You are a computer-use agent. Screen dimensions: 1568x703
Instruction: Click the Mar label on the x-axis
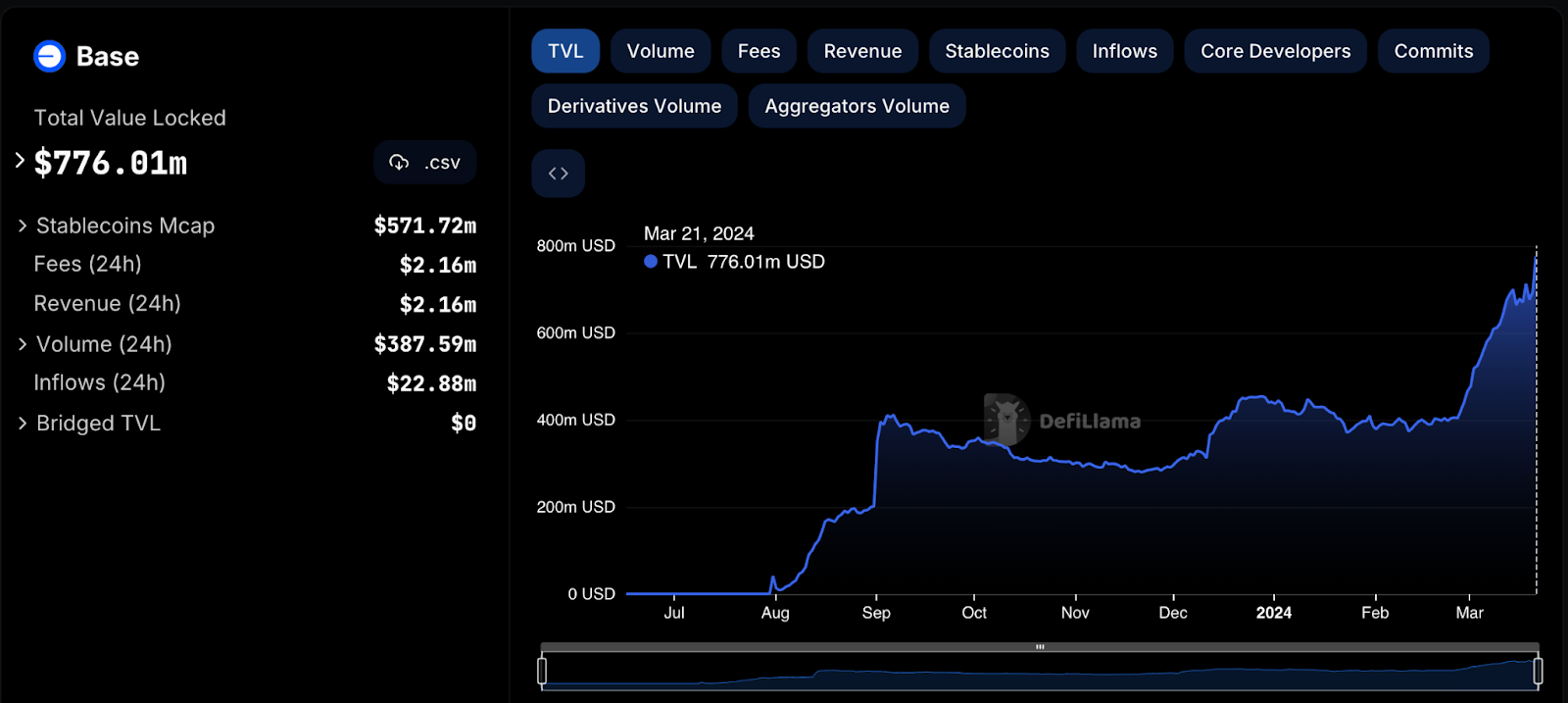(1470, 613)
